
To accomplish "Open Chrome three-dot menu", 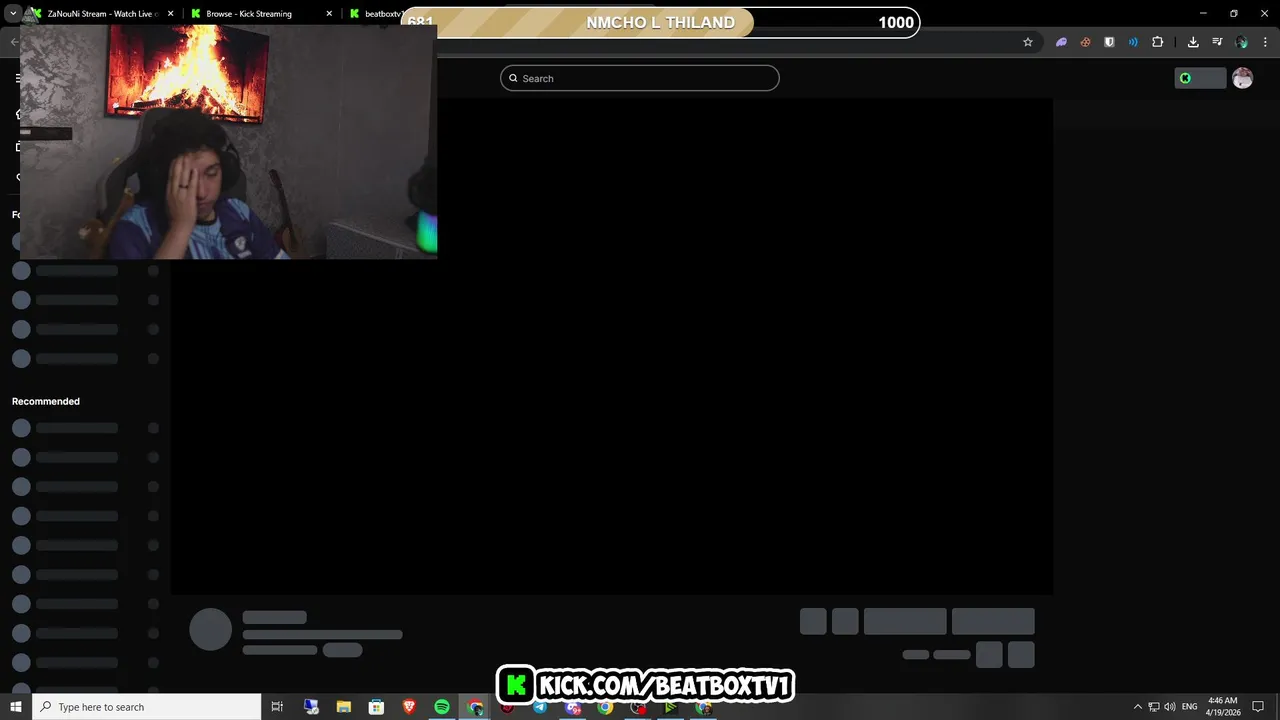I will point(1265,42).
